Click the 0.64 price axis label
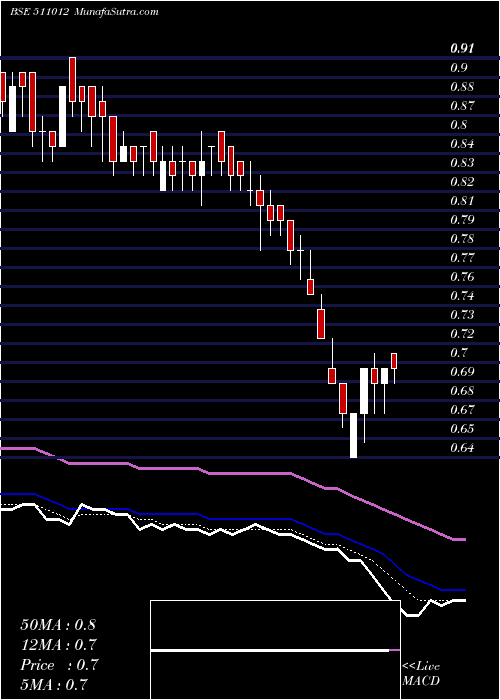The image size is (500, 700). [462, 447]
